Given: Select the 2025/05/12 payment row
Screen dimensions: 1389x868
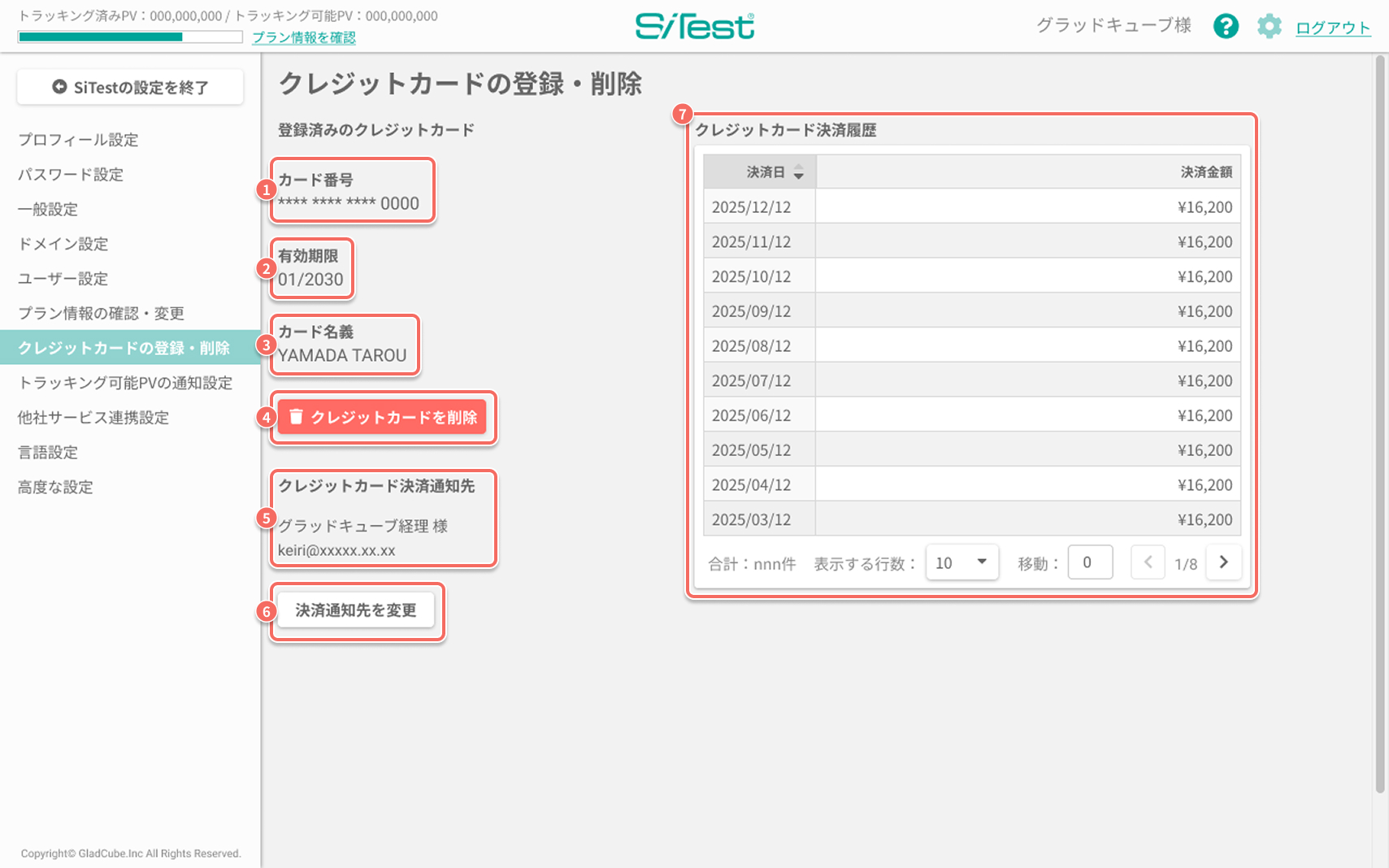Looking at the screenshot, I should 972,450.
